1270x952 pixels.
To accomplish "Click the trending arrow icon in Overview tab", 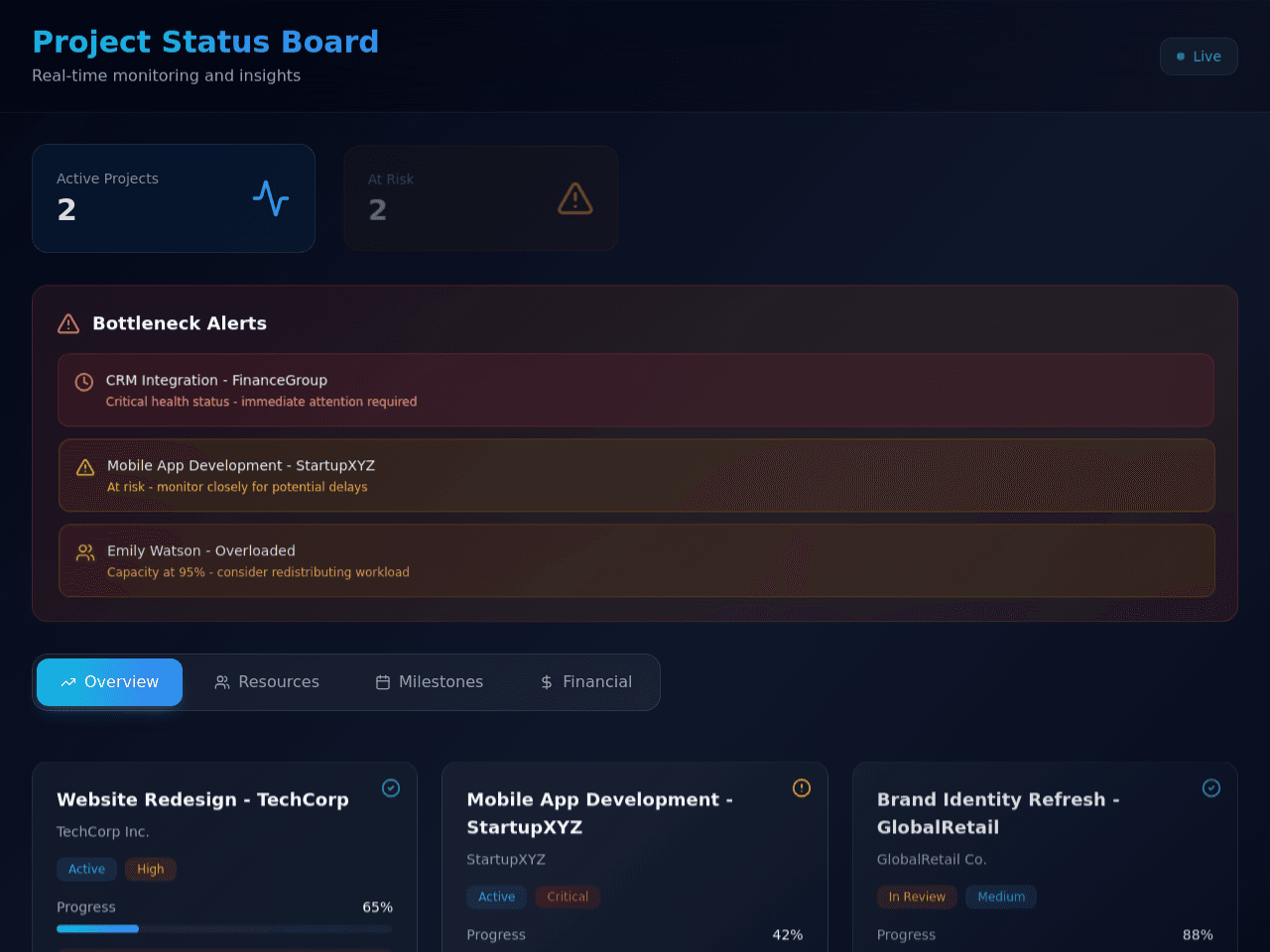I will 68,682.
